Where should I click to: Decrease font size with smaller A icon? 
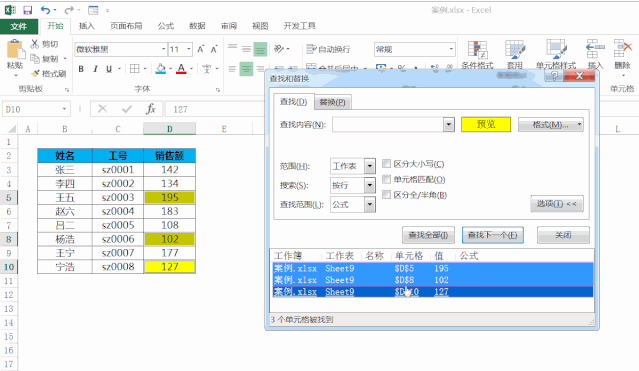click(214, 49)
